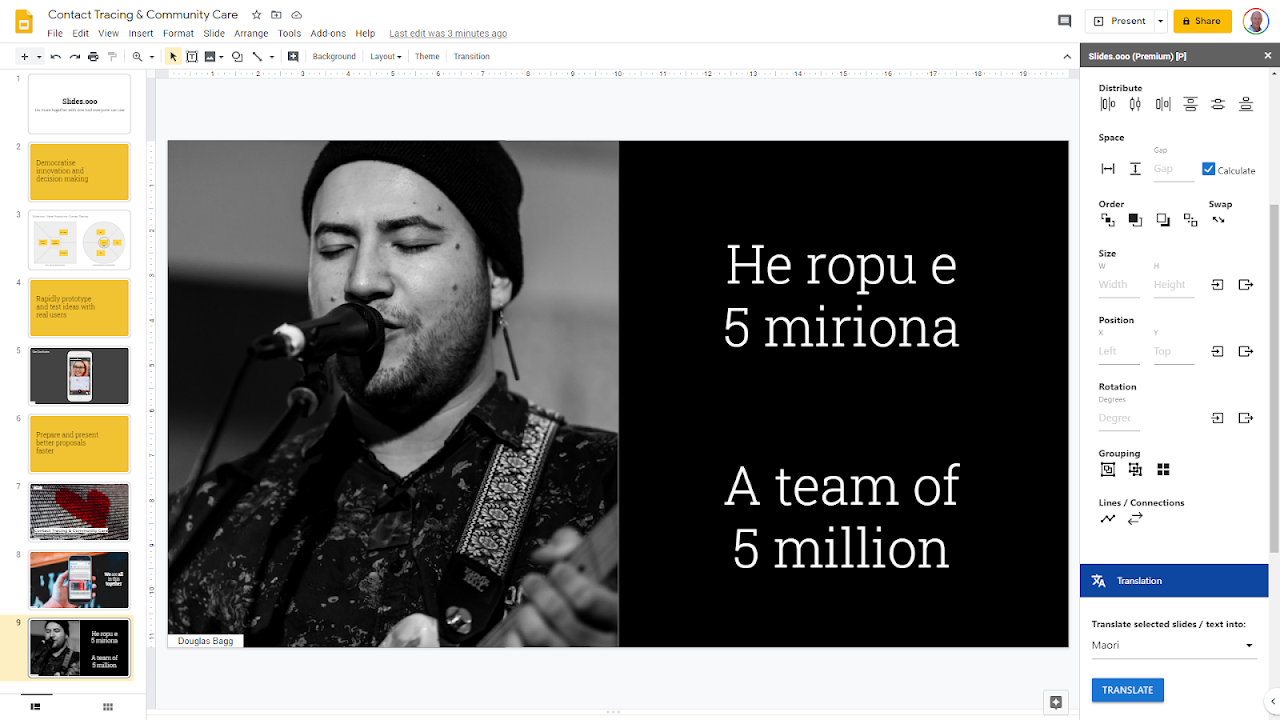Click the vertical space icon under Space
This screenshot has width=1280, height=720.
[x=1135, y=169]
